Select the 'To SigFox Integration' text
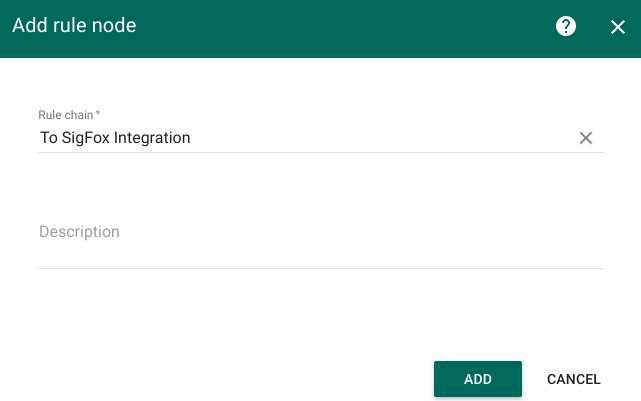 115,138
